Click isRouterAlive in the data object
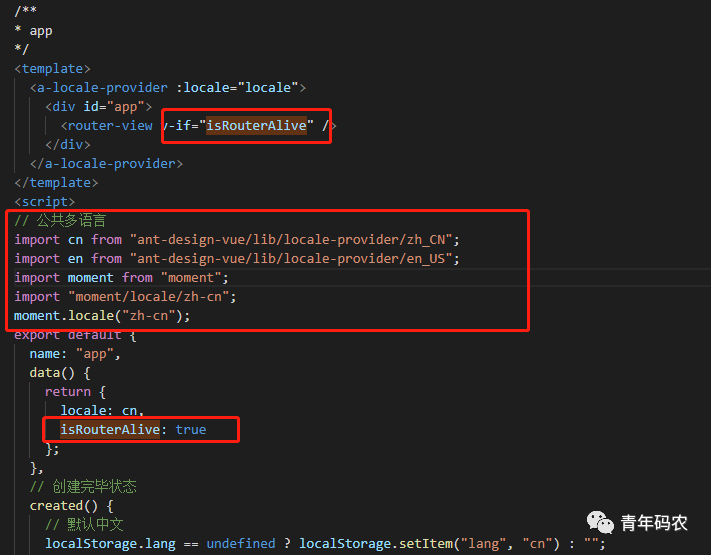Viewport: 711px width, 555px height. tap(110, 430)
